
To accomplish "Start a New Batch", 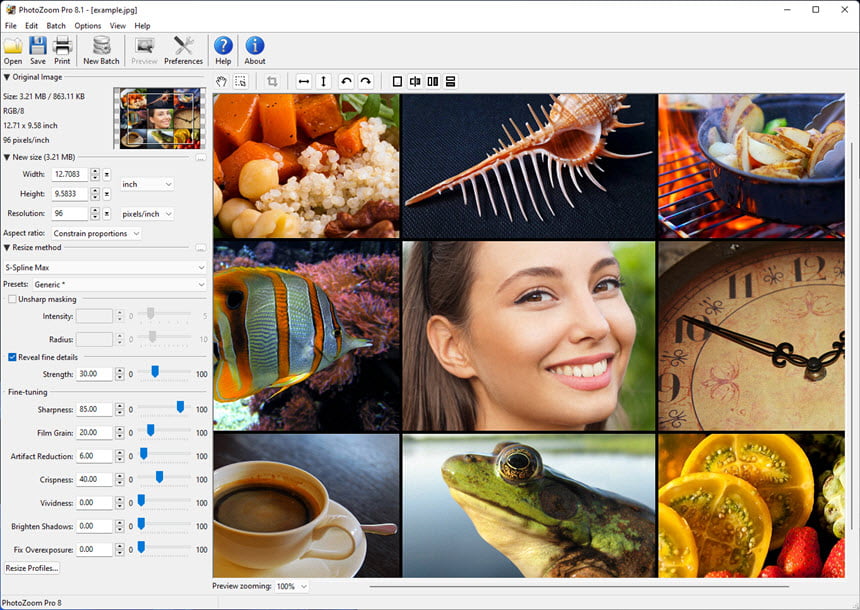I will (101, 50).
